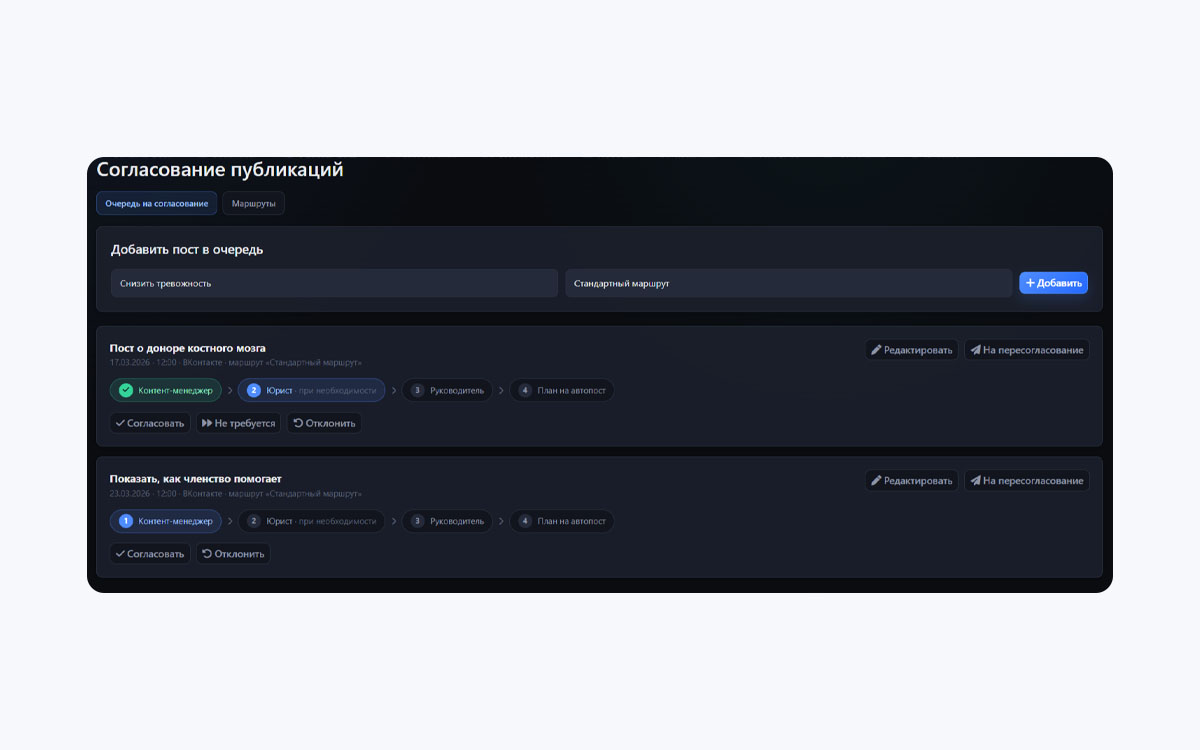Image resolution: width=1200 pixels, height=750 pixels.
Task: Select the completed «Контент-менеджер» step of the donor post
Action: coord(165,390)
